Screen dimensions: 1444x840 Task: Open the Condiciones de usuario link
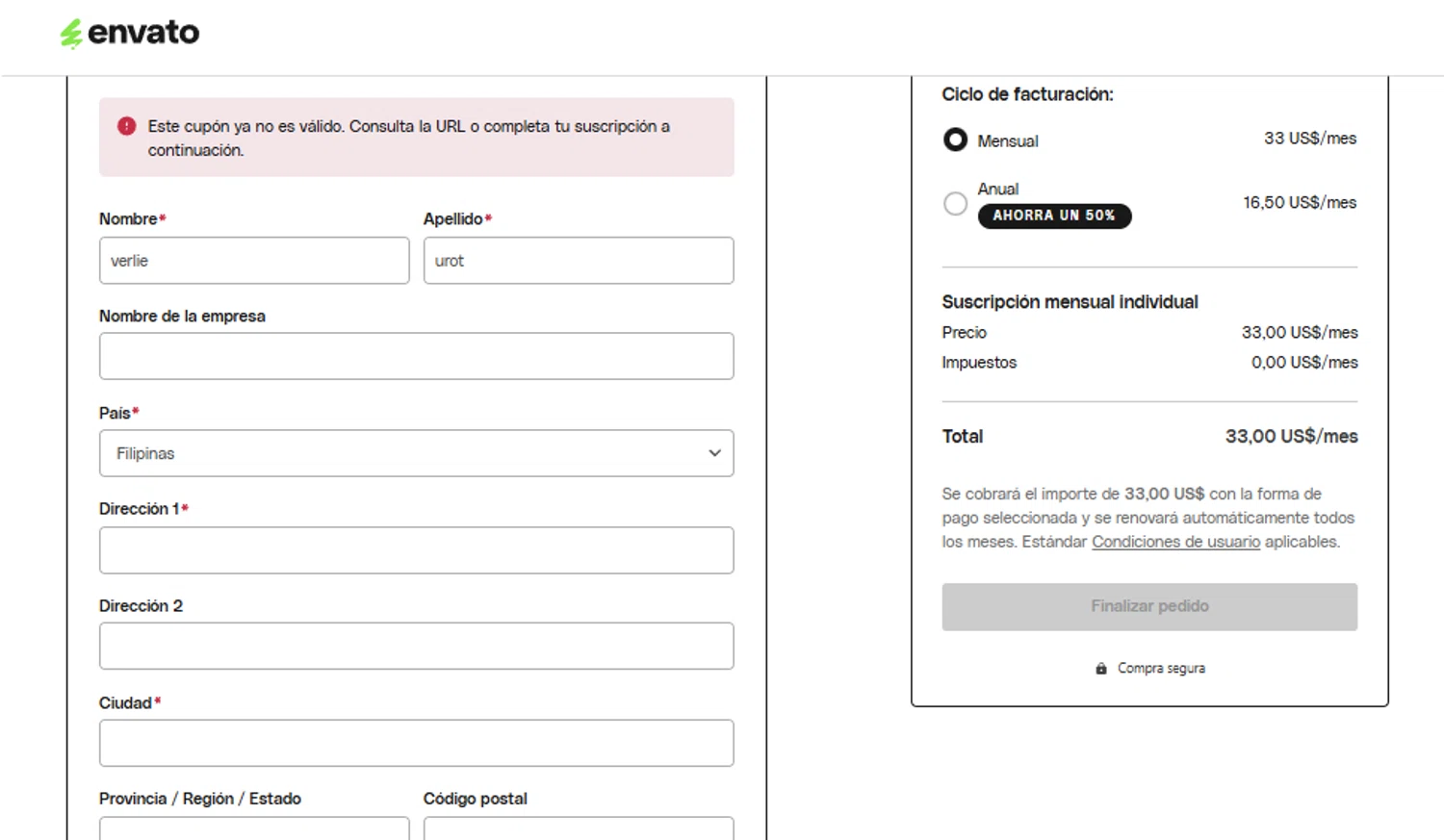point(1175,542)
